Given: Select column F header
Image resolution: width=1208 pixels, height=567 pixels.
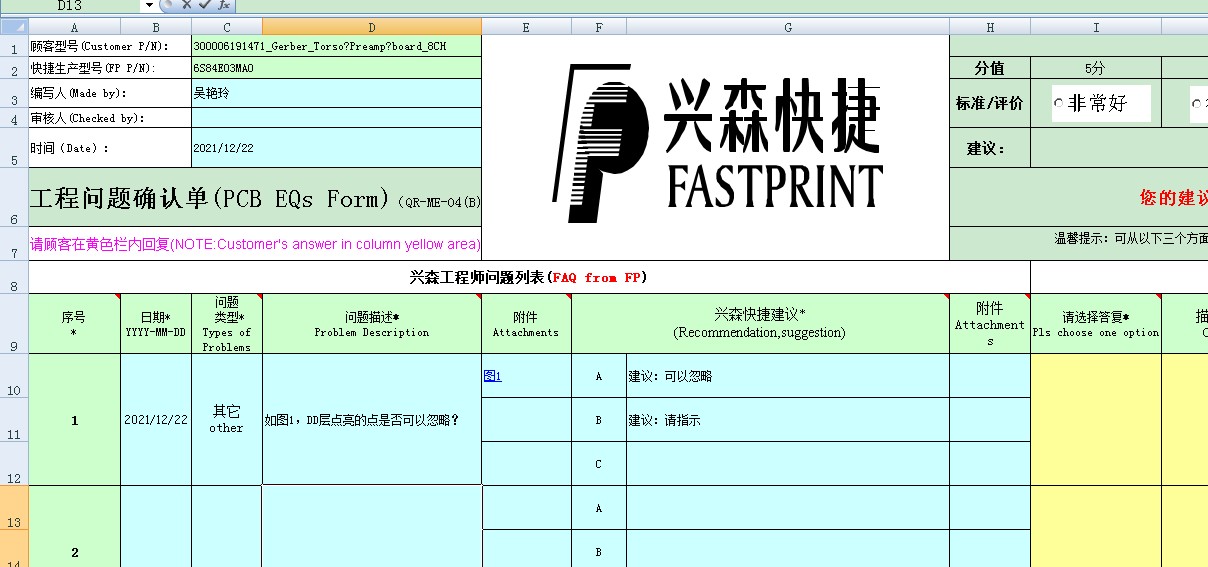Looking at the screenshot, I should point(599,27).
